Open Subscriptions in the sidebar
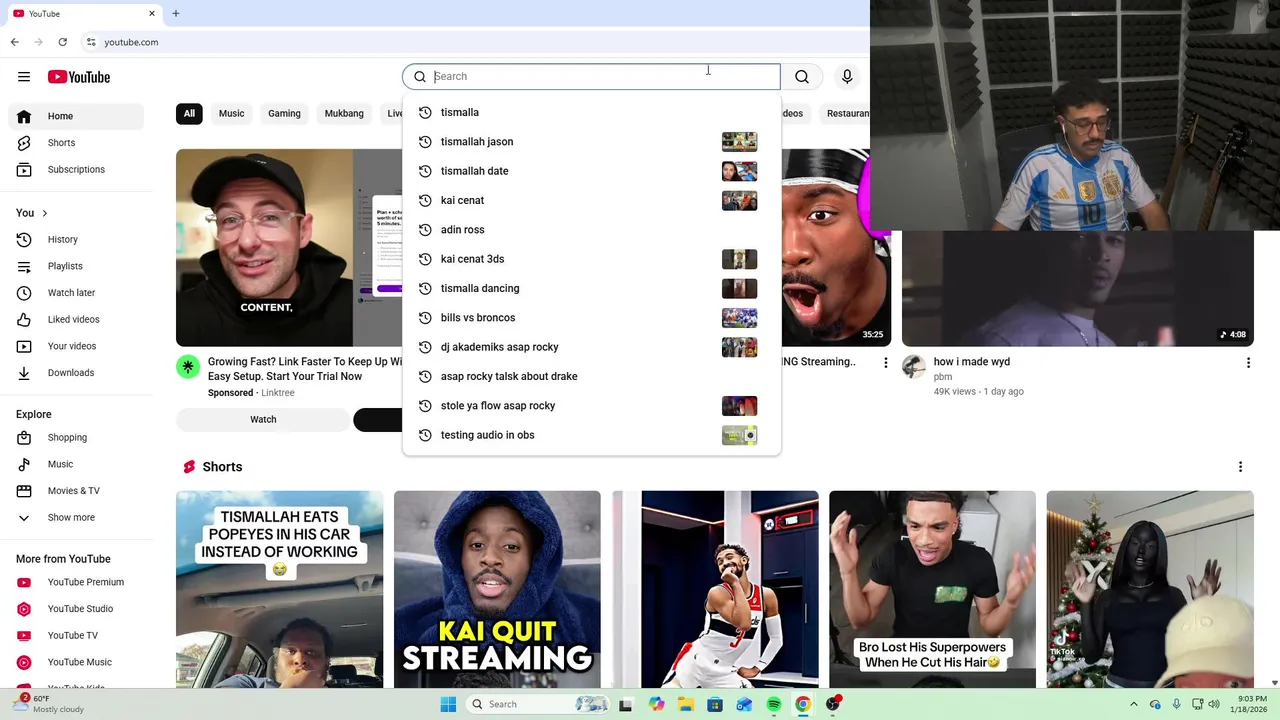The image size is (1280, 720). tap(76, 170)
